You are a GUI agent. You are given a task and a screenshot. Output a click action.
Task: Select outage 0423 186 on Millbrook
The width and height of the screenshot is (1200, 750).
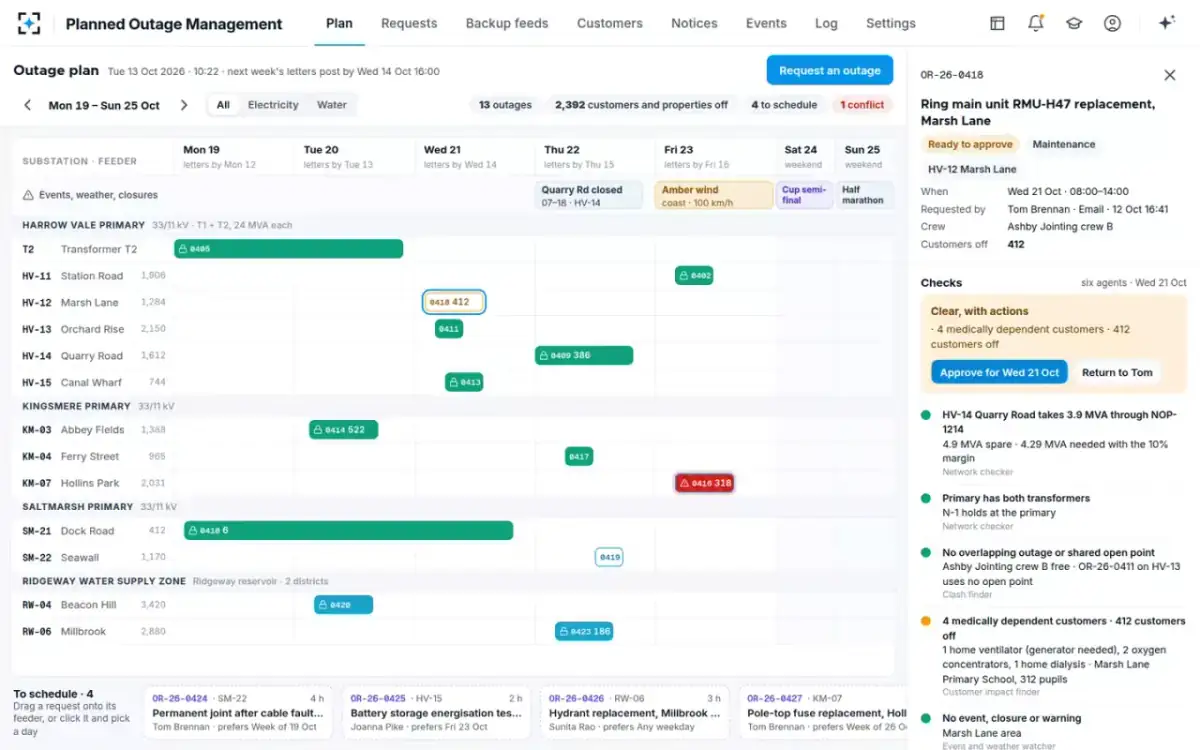[584, 631]
